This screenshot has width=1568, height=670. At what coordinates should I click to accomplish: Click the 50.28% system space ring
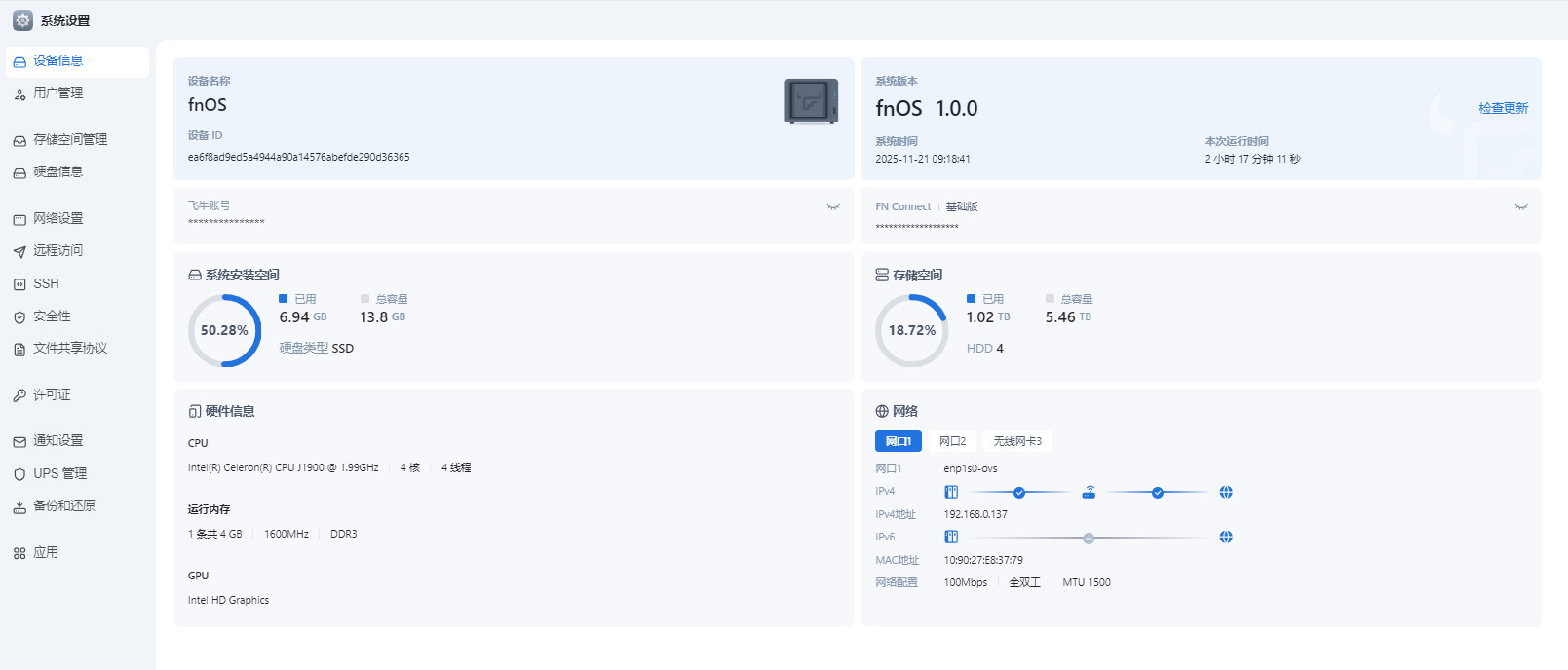[224, 331]
